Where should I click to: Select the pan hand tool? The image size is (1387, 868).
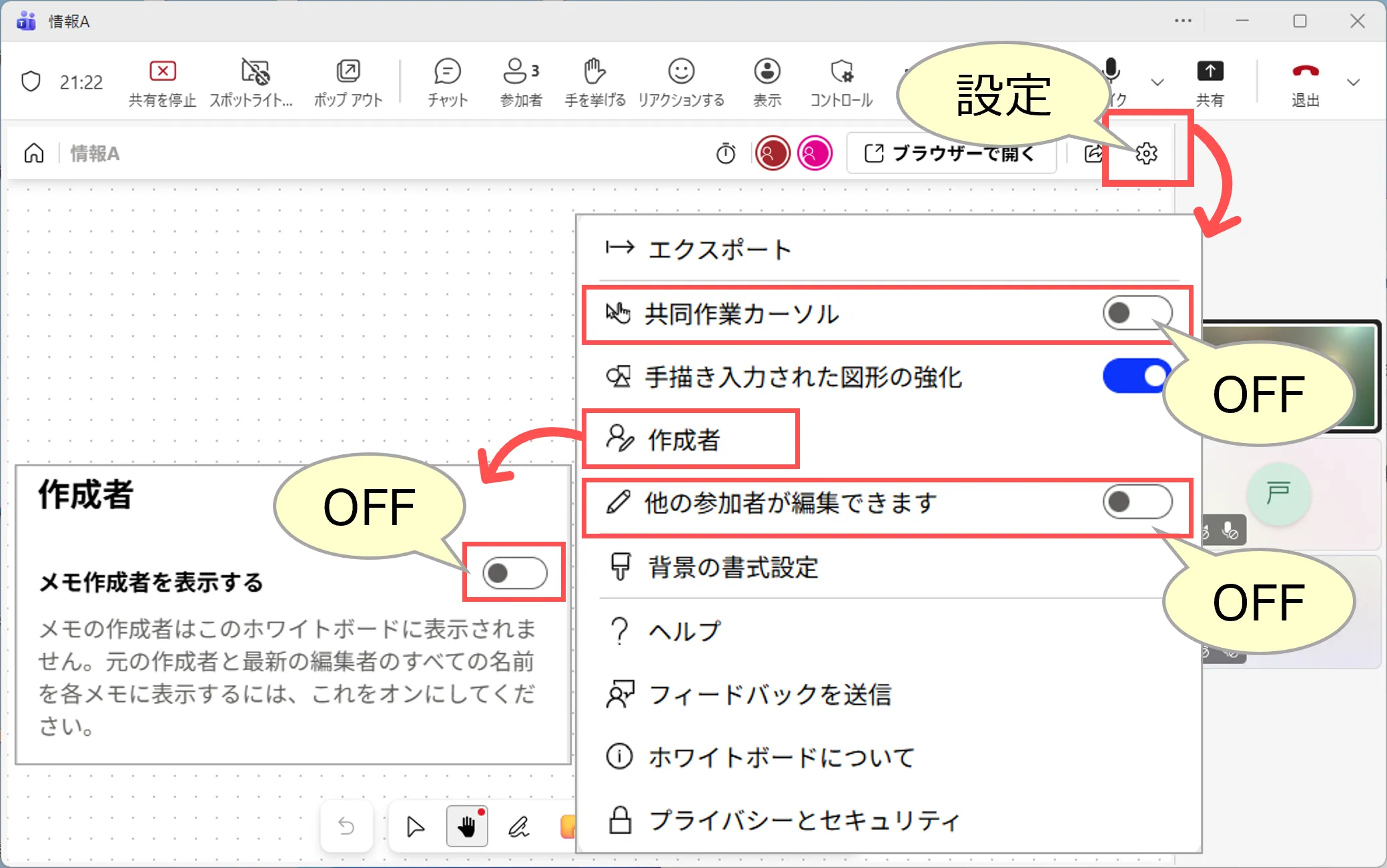click(x=466, y=827)
